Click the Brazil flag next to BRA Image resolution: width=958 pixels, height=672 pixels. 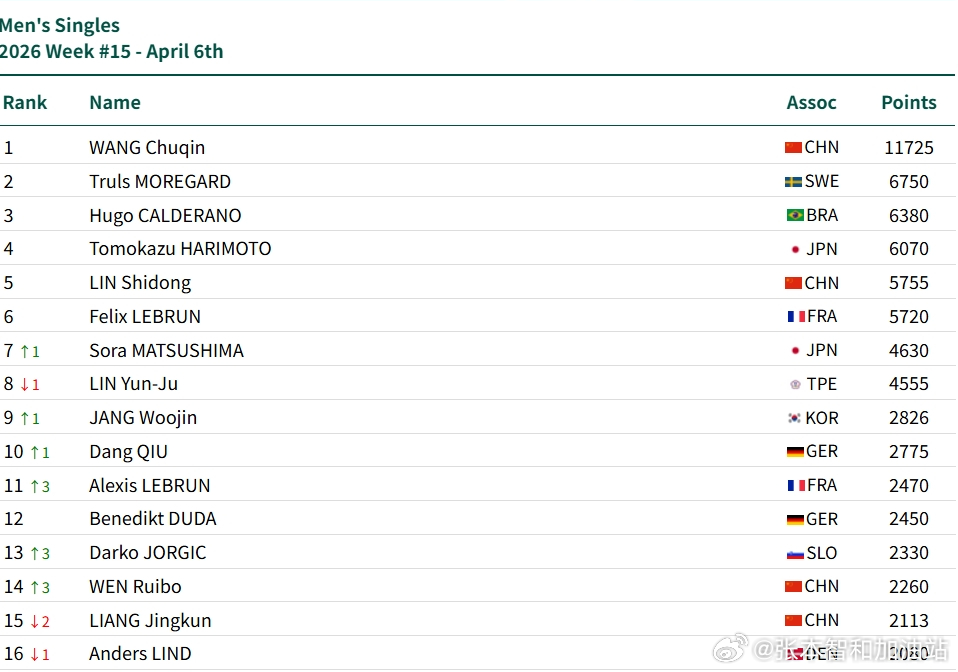(795, 215)
